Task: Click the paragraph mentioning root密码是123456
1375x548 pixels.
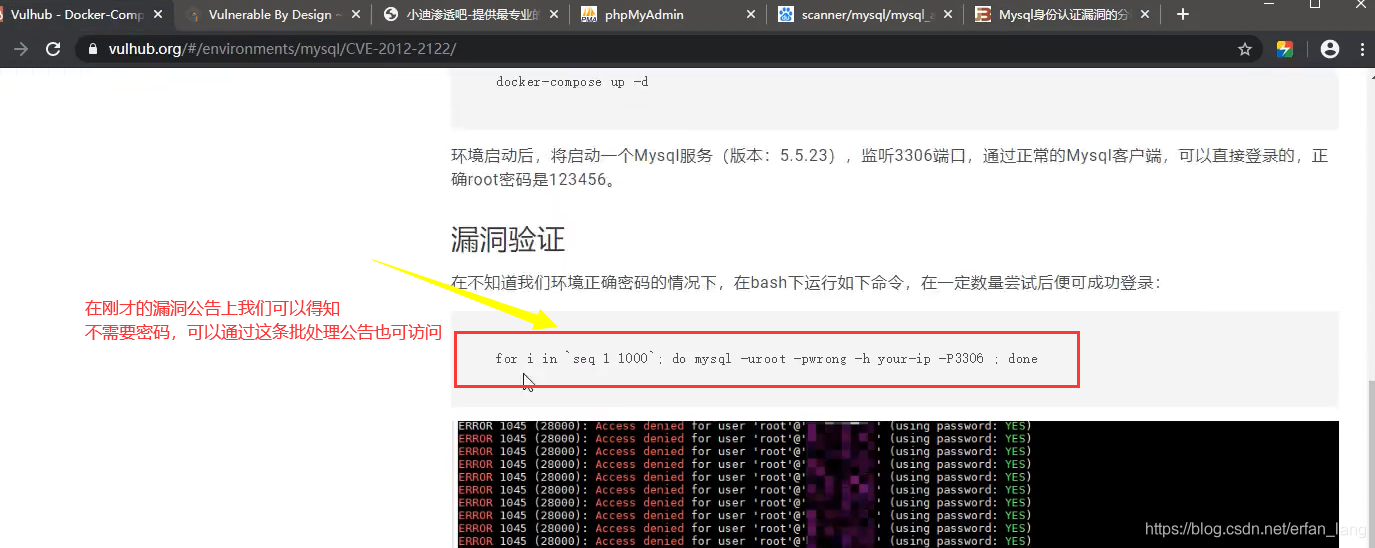Action: (889, 168)
